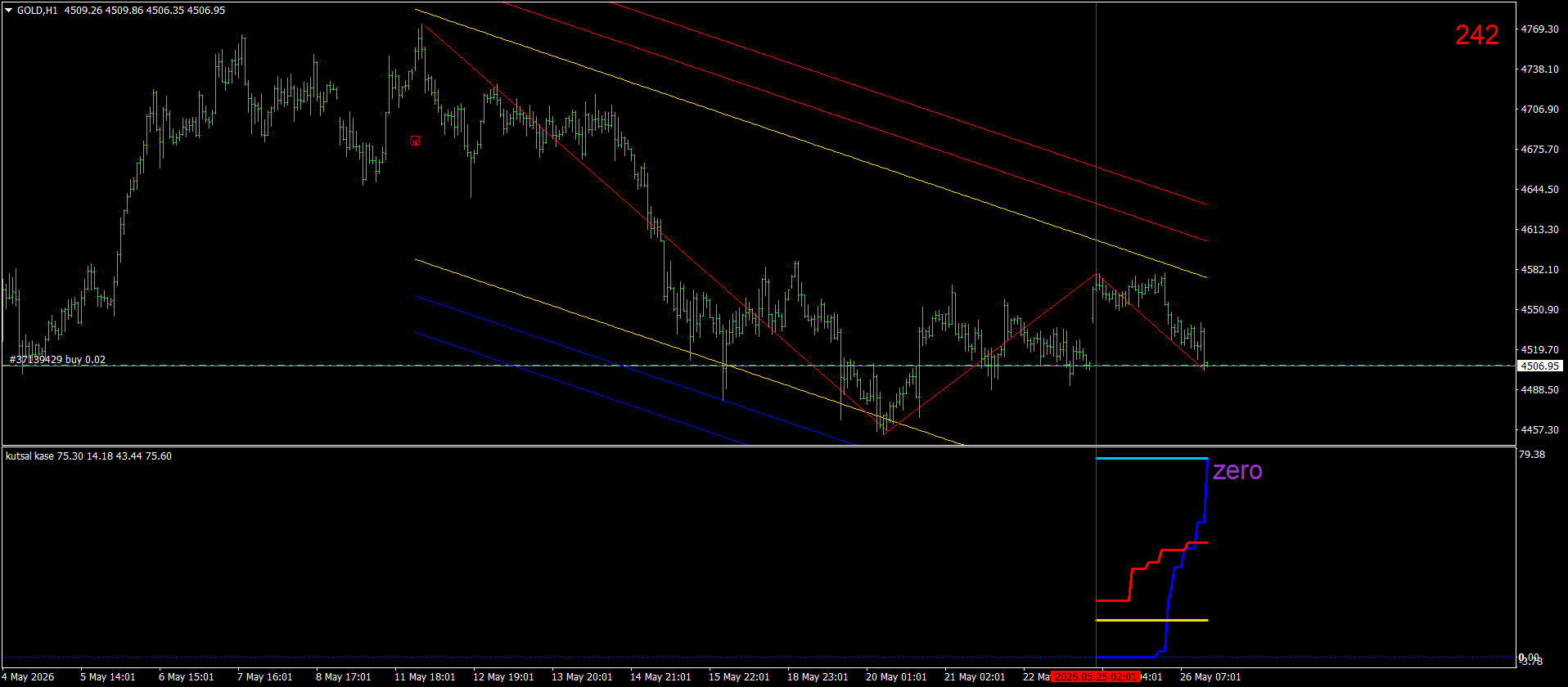
Task: Click the 4457.30 price scale label
Action: [x=1539, y=430]
